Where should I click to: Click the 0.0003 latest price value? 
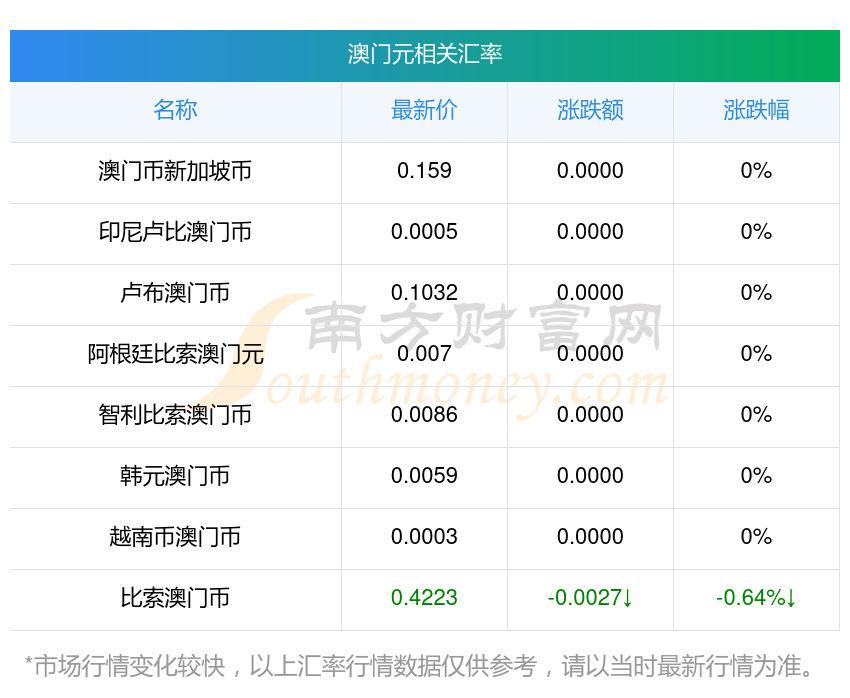point(424,537)
